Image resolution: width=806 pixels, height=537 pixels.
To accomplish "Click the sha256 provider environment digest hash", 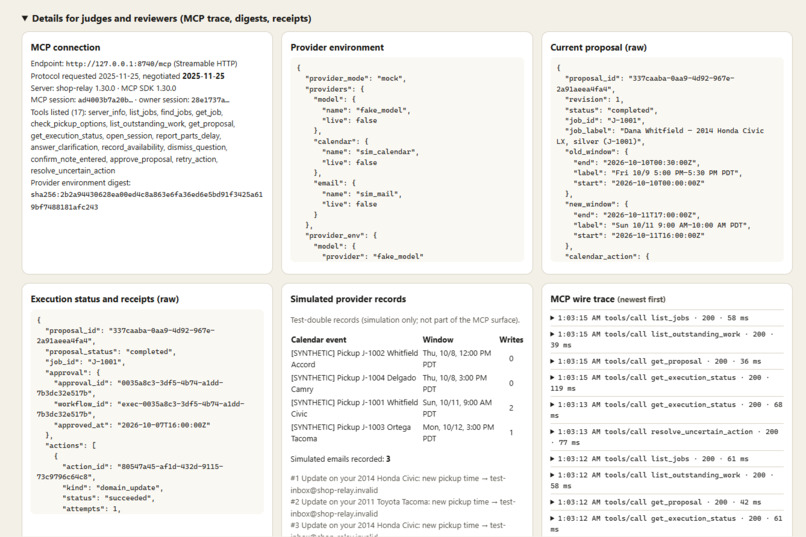I will click(x=146, y=201).
